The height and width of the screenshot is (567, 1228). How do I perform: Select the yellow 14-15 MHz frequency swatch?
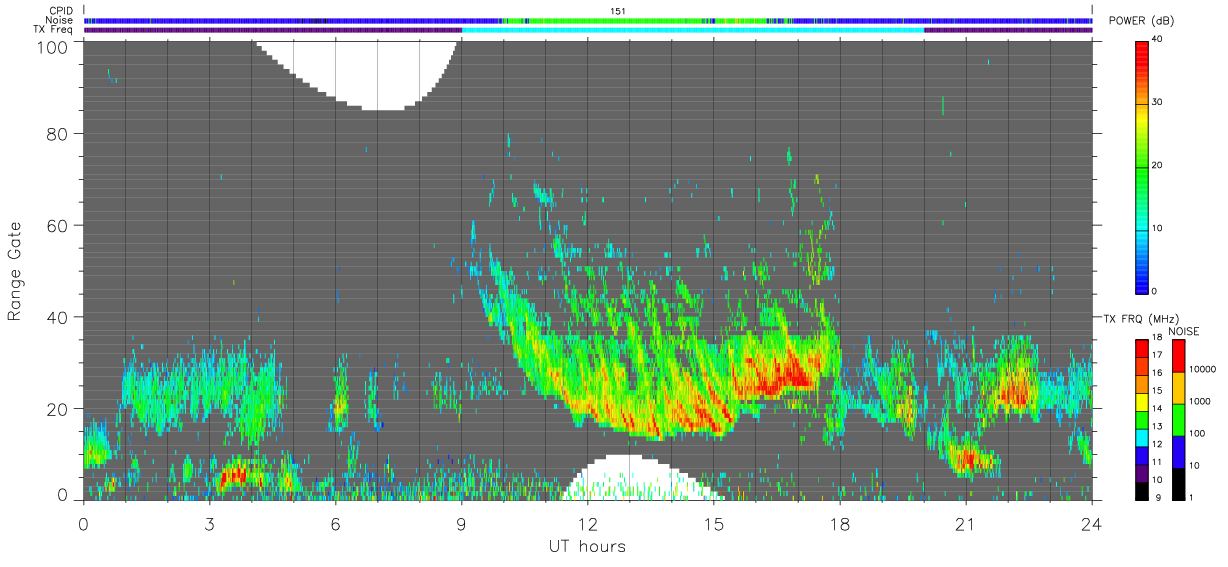coord(1142,402)
